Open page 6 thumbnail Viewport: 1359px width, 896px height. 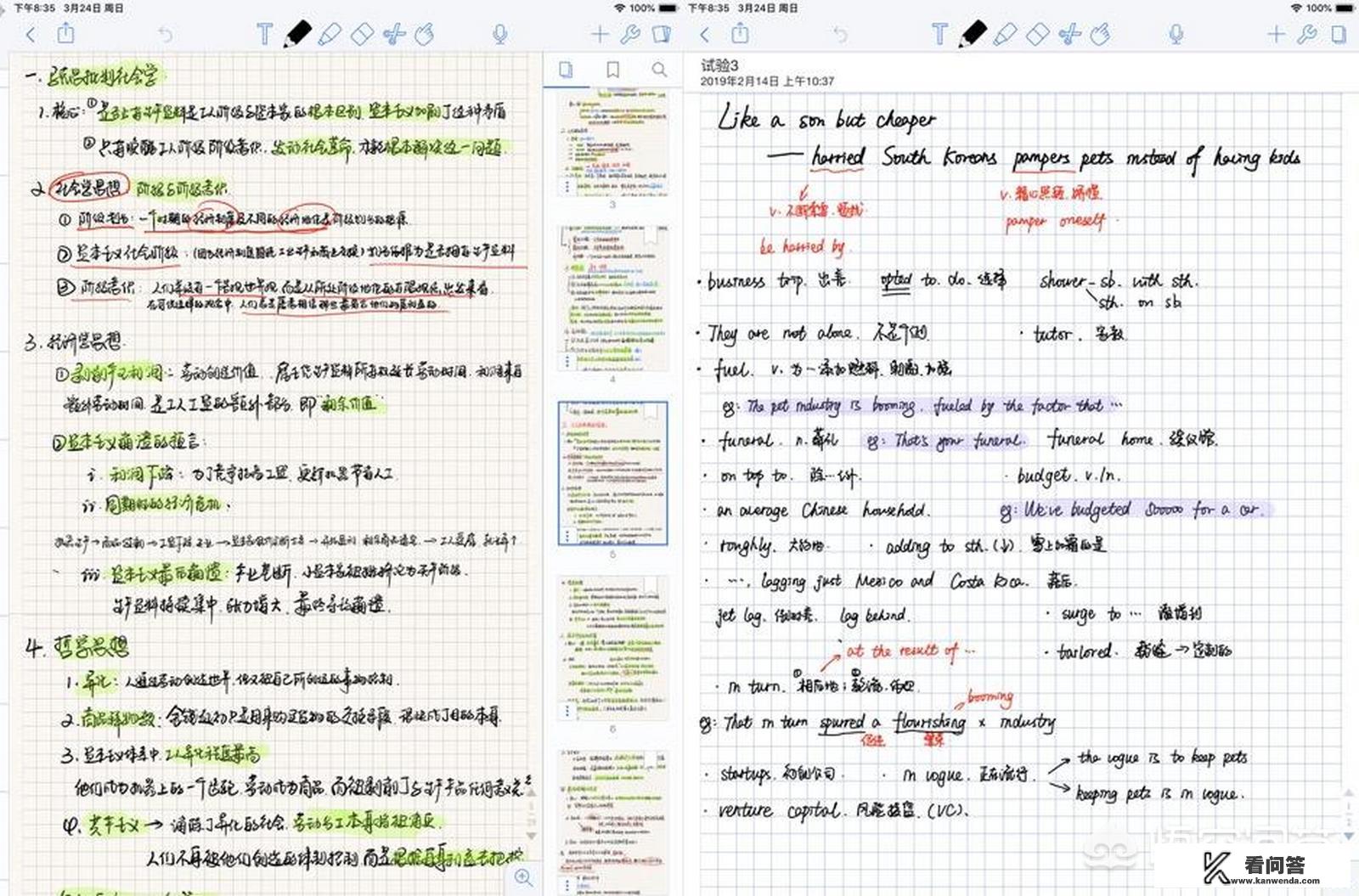coord(612,647)
